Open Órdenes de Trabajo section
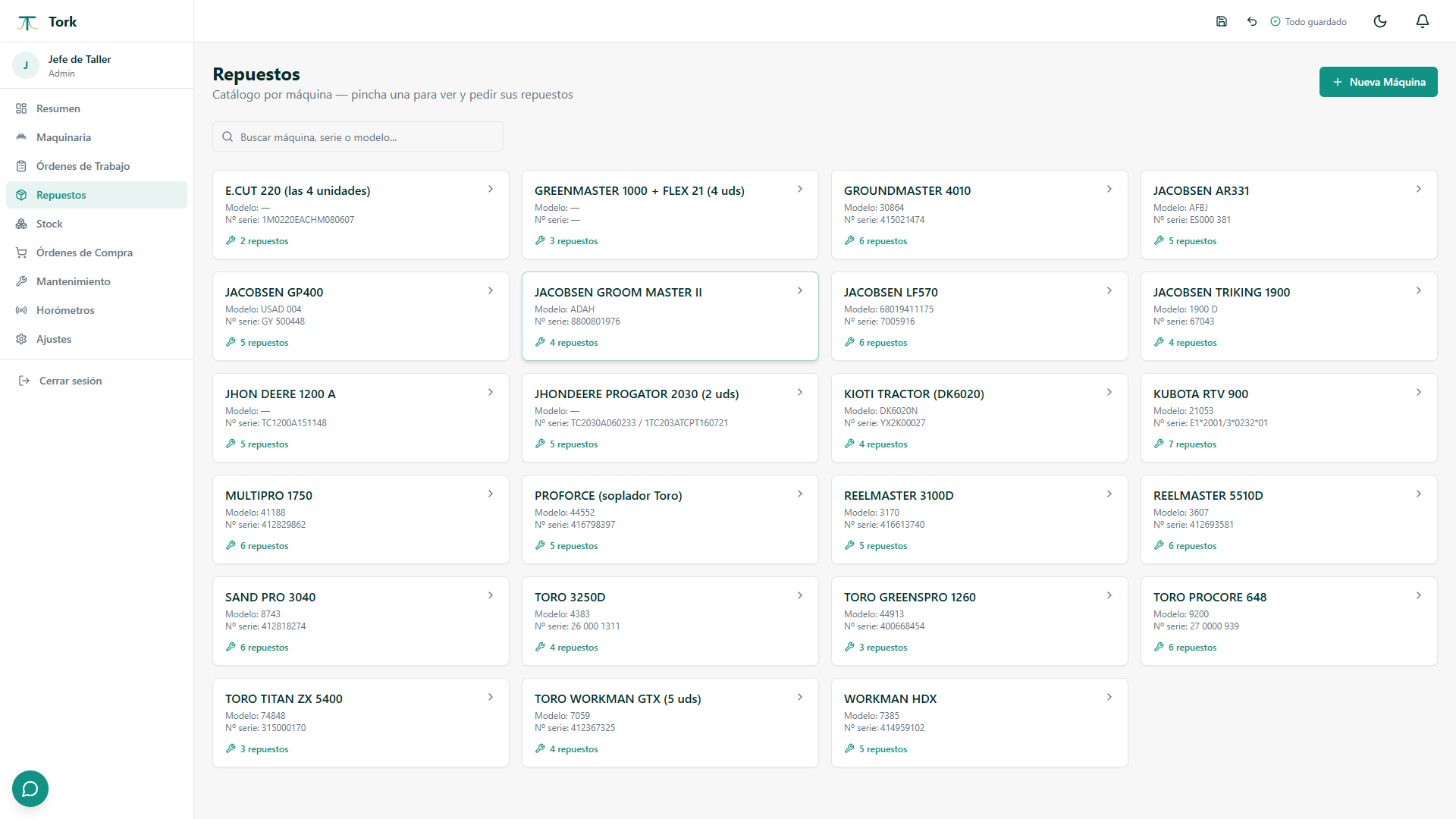Viewport: 1456px width, 819px height. click(96, 166)
